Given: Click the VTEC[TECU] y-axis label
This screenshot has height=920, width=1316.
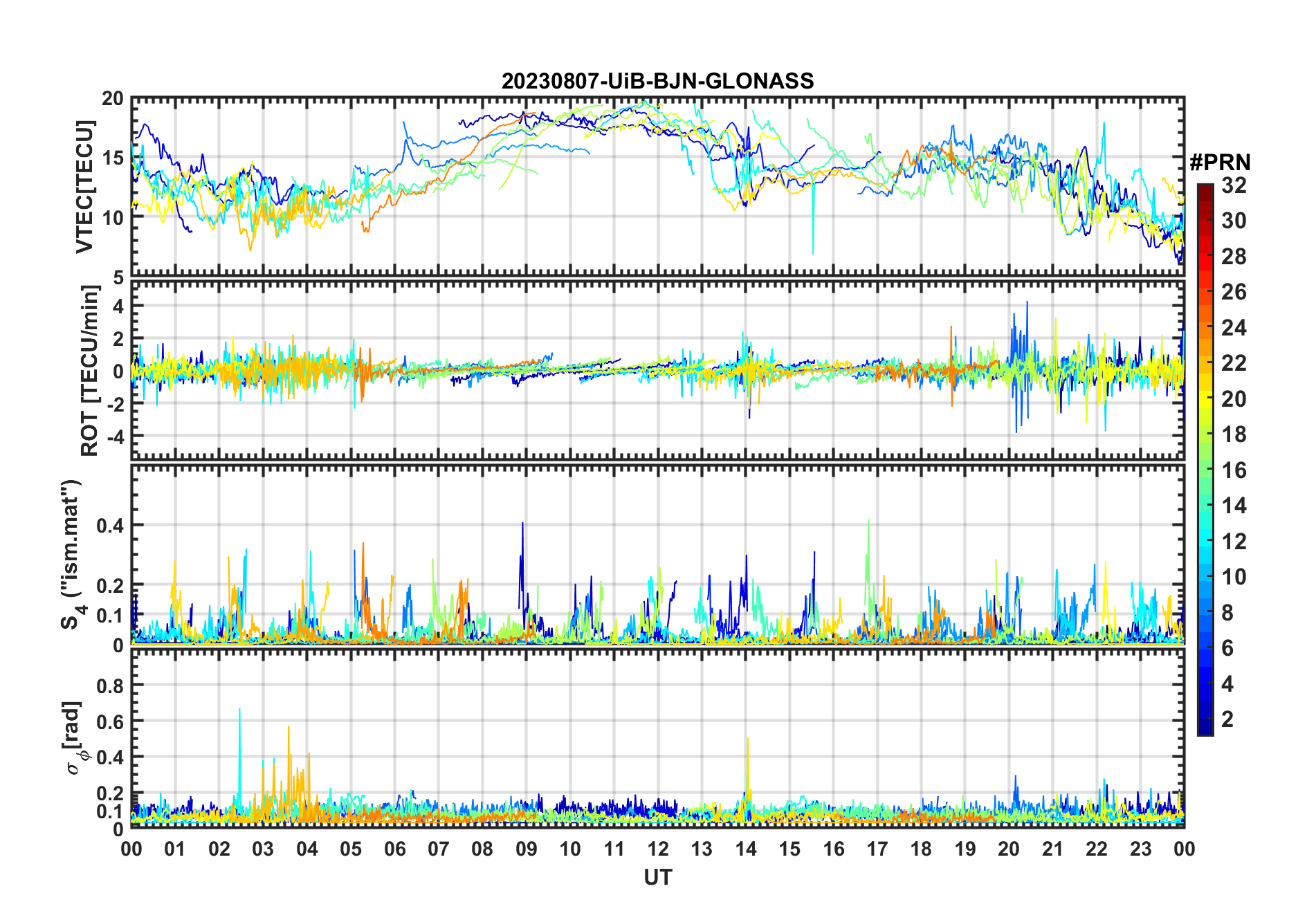Looking at the screenshot, I should click(84, 187).
